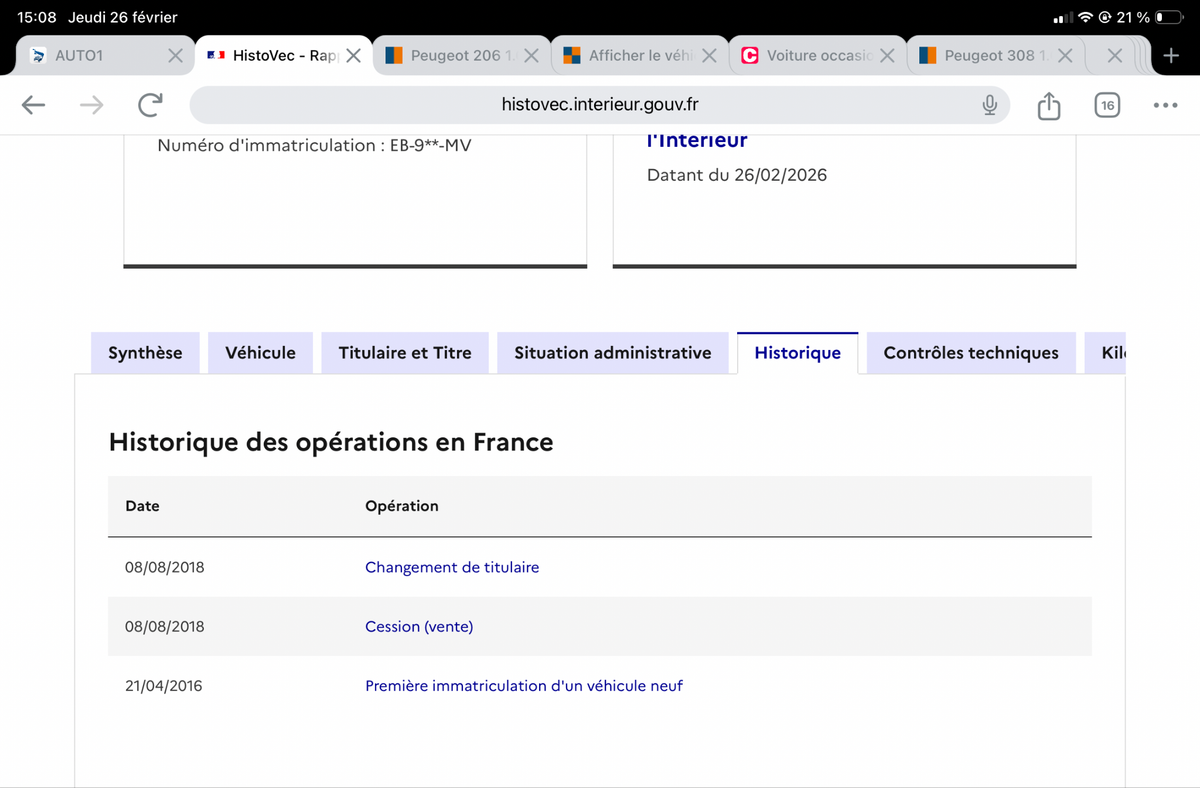Screen dimensions: 1200x788
Task: Tap the Safari back arrow
Action: (33, 105)
